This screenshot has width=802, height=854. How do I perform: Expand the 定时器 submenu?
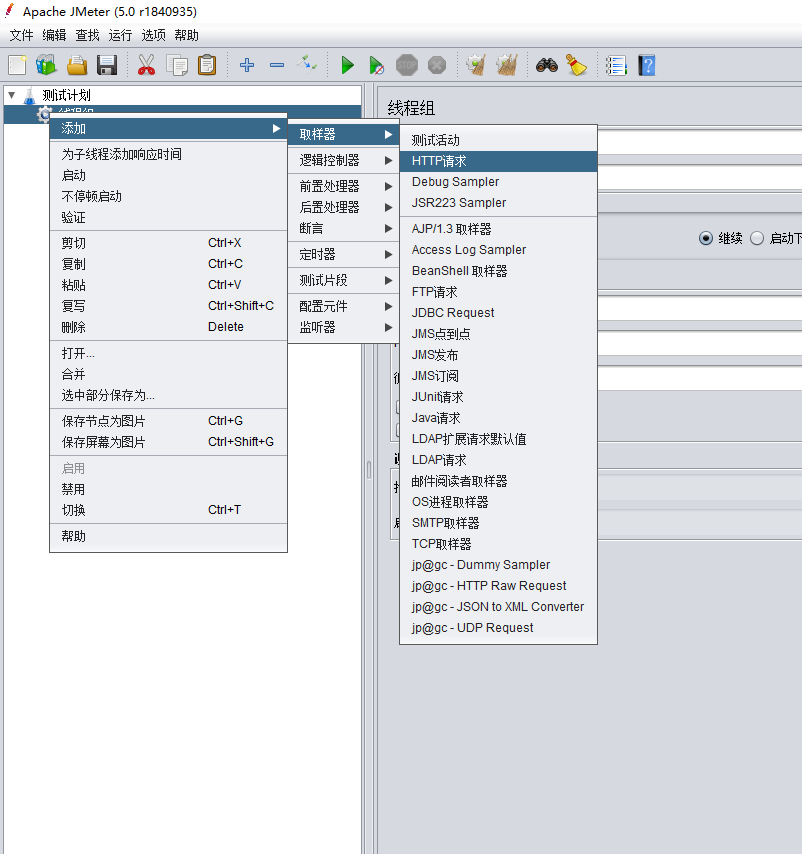pyautogui.click(x=344, y=254)
